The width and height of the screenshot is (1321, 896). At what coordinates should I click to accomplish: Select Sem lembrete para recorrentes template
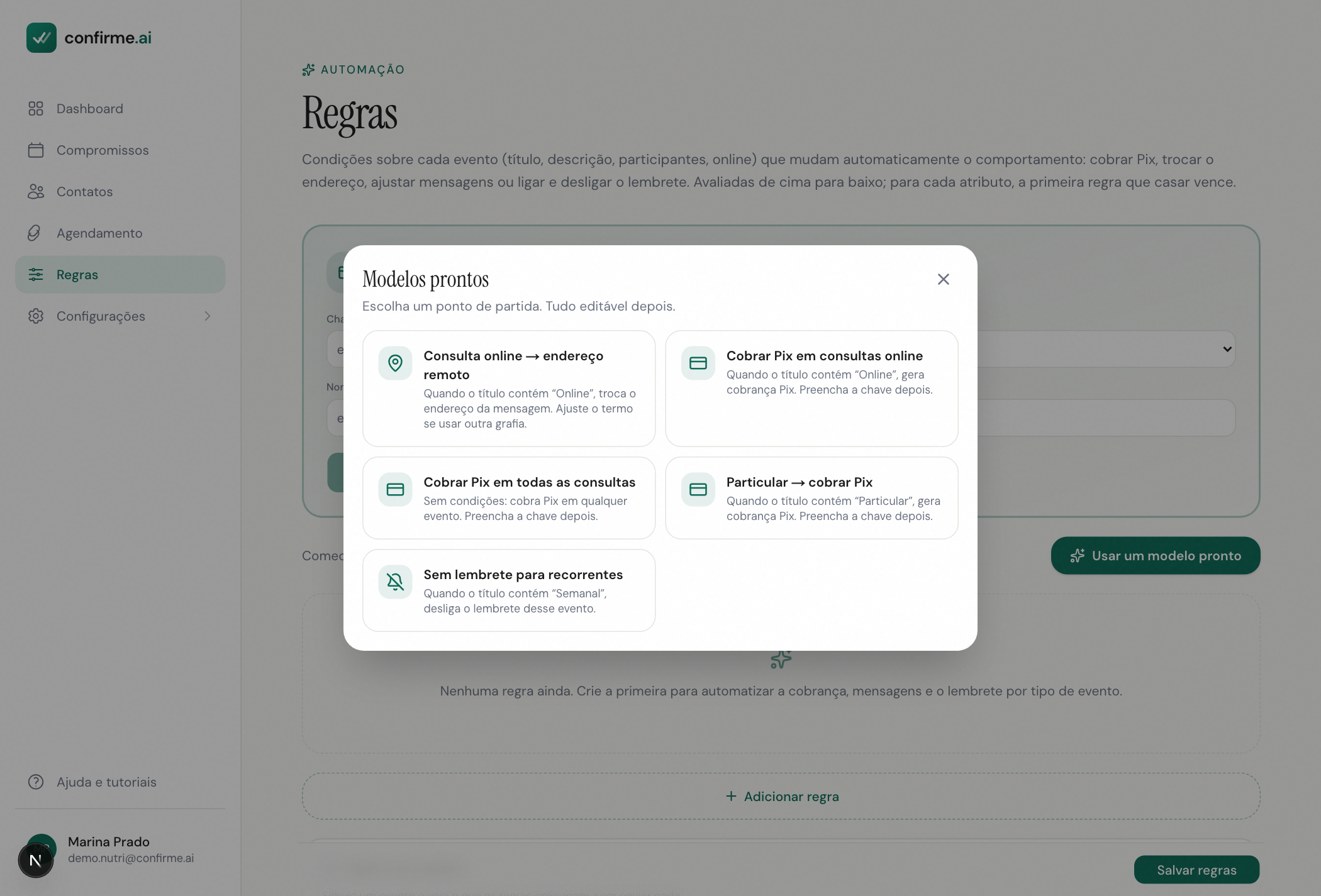coord(509,590)
